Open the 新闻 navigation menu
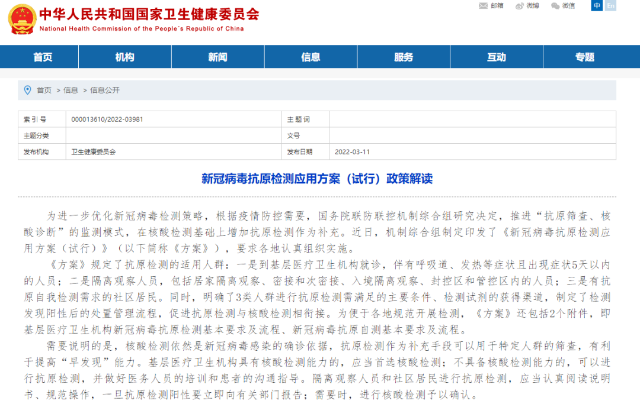The height and width of the screenshot is (420, 640). click(x=217, y=57)
